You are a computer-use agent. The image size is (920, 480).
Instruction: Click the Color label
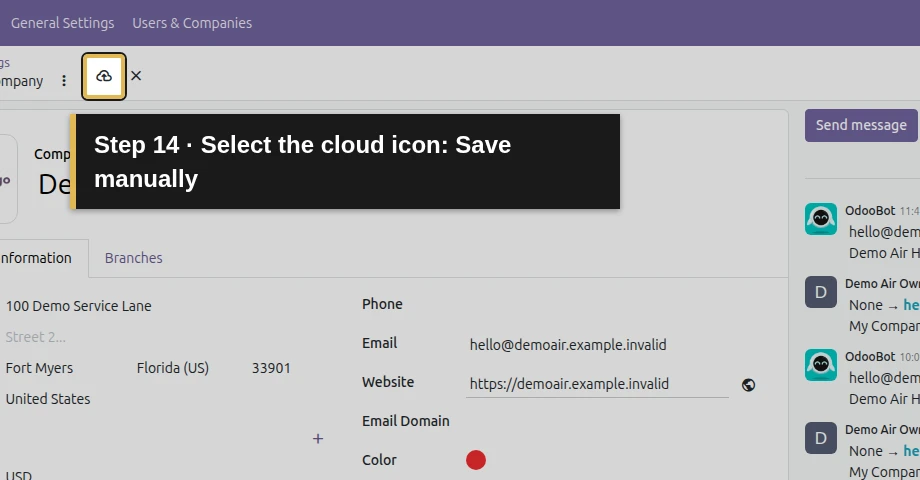379,460
